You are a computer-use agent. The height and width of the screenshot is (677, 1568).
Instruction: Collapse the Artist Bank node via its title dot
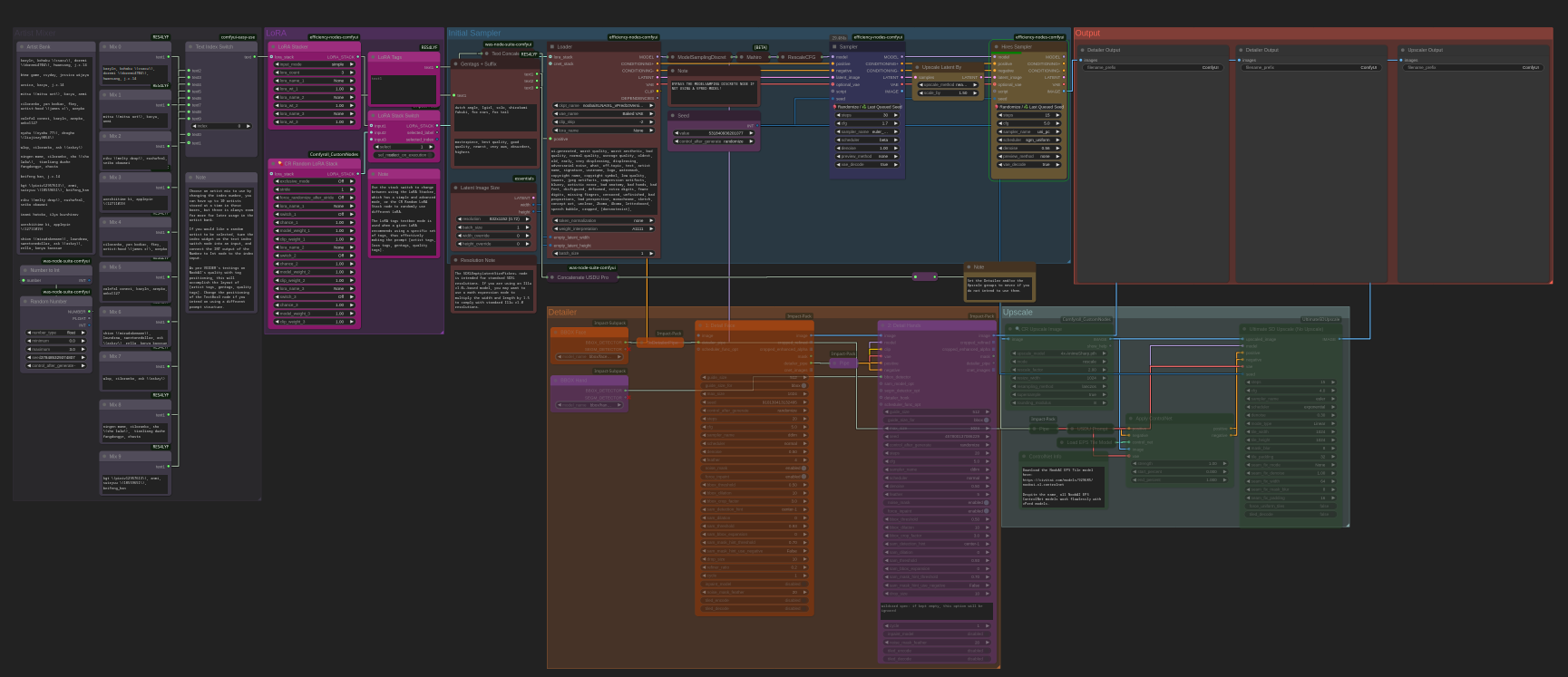(22, 47)
